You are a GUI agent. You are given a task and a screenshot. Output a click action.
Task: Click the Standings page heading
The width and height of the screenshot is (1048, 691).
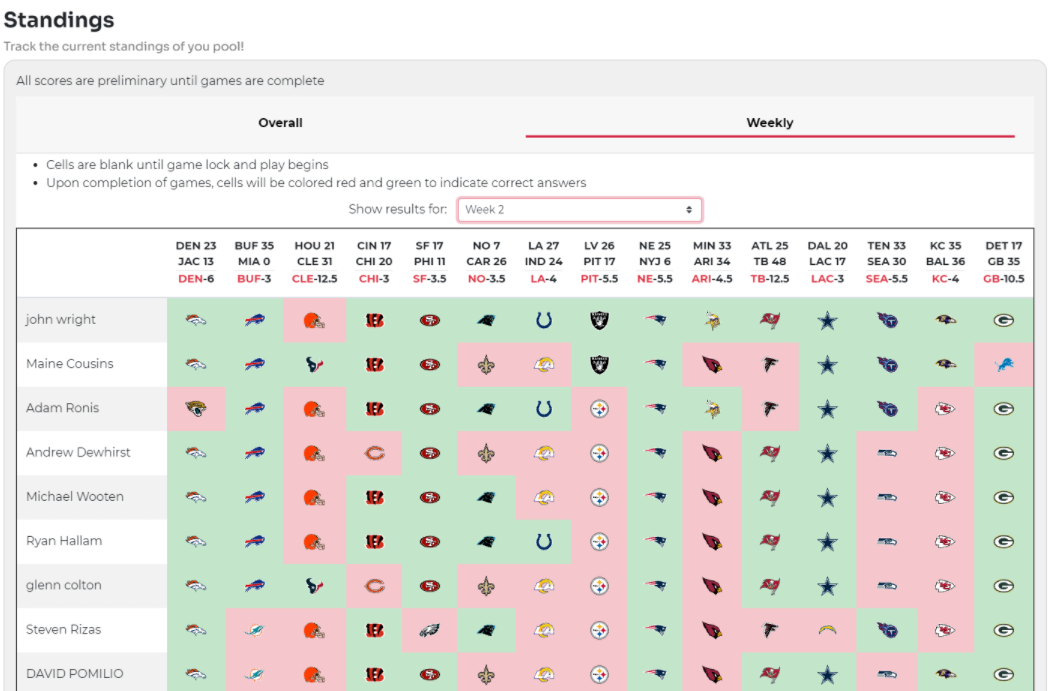tap(59, 20)
